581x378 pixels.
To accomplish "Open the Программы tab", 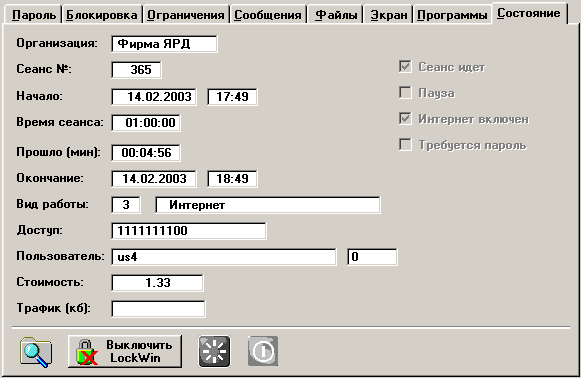I will [x=452, y=15].
